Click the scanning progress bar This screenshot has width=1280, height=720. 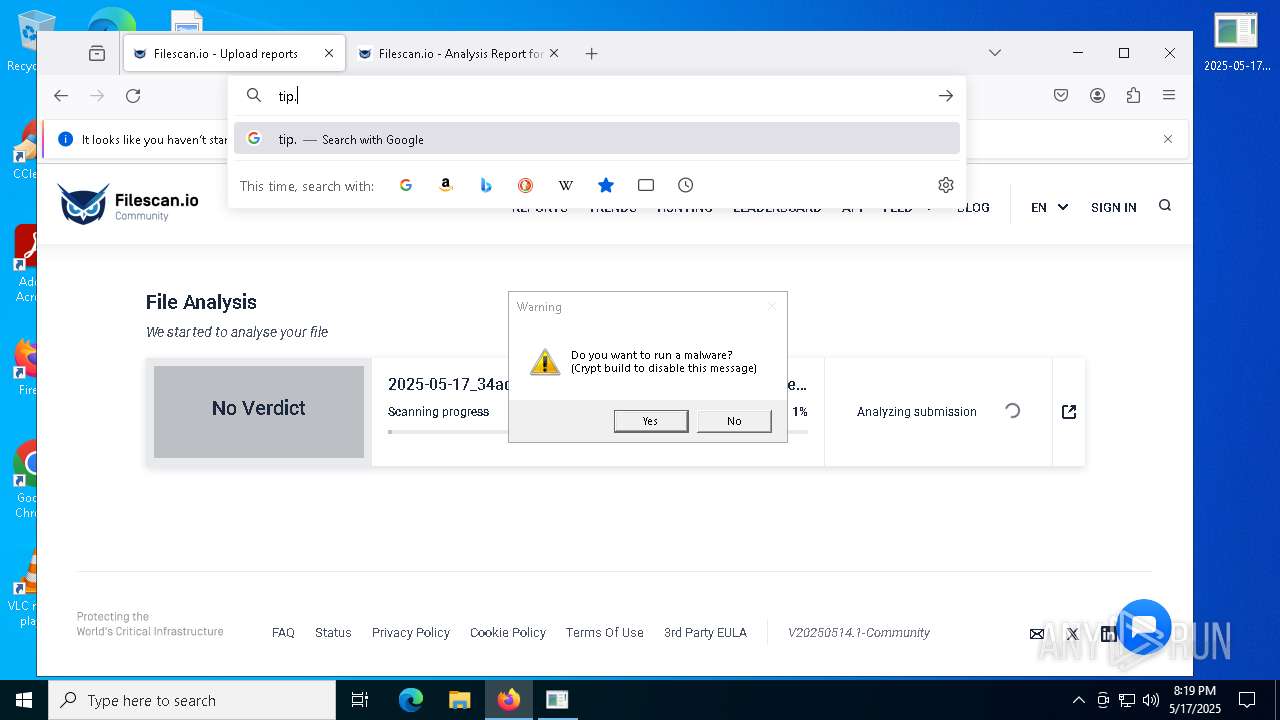(x=598, y=432)
